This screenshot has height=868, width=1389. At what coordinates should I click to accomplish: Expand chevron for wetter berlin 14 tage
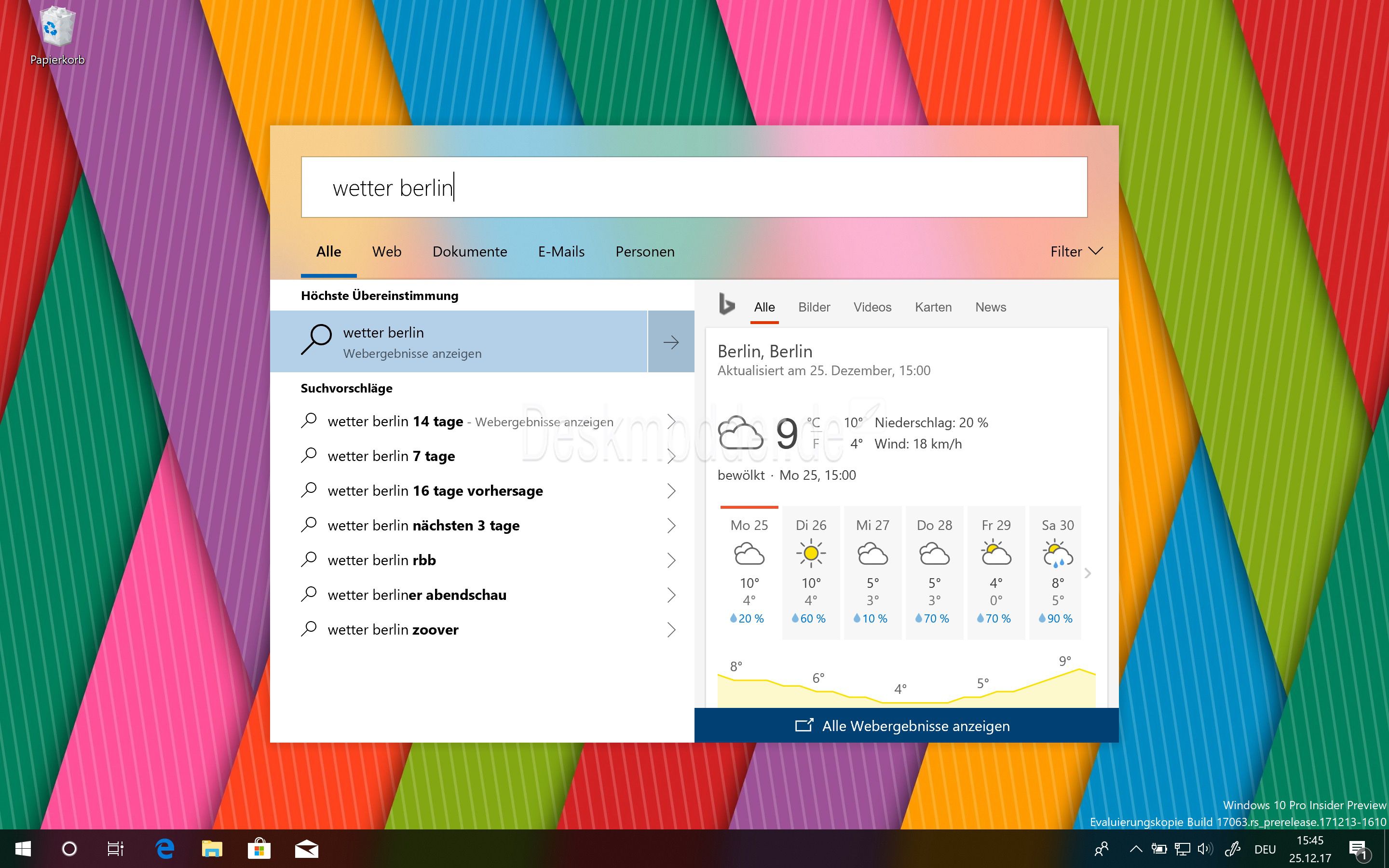pos(671,421)
